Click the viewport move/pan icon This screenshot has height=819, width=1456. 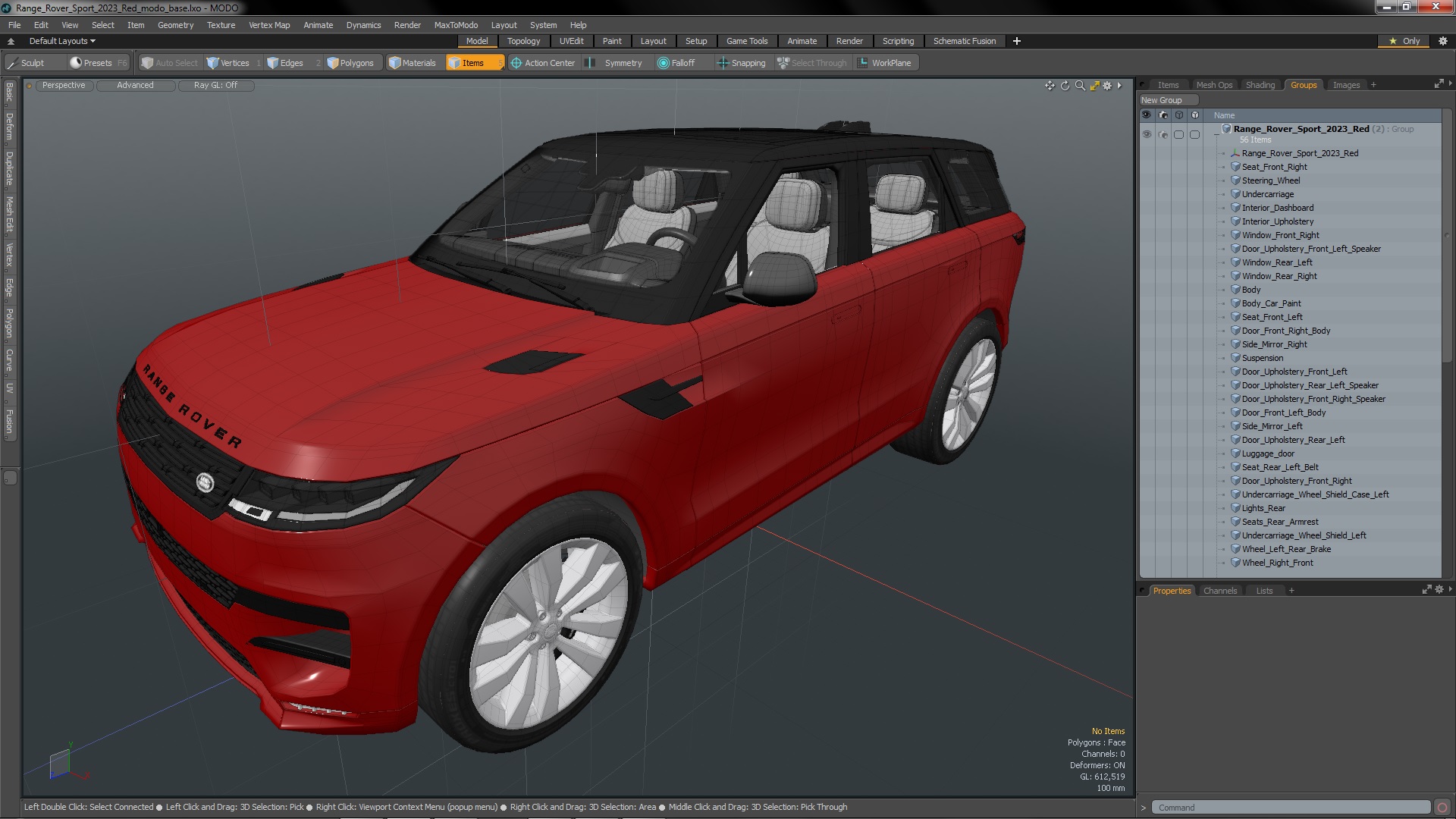tap(1050, 86)
